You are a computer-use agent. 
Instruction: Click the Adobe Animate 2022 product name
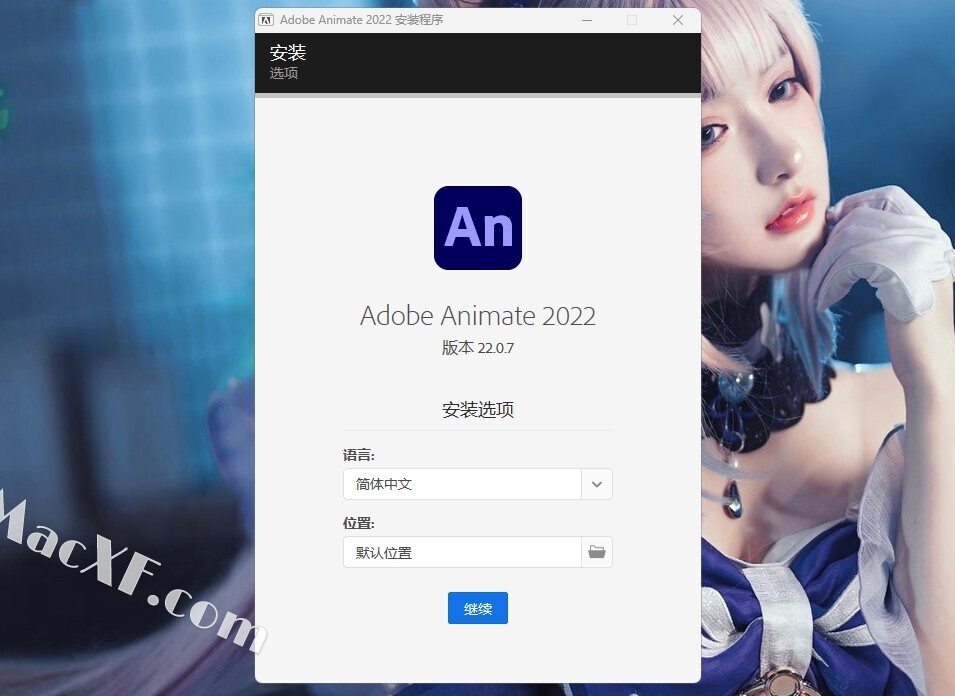pyautogui.click(x=478, y=316)
